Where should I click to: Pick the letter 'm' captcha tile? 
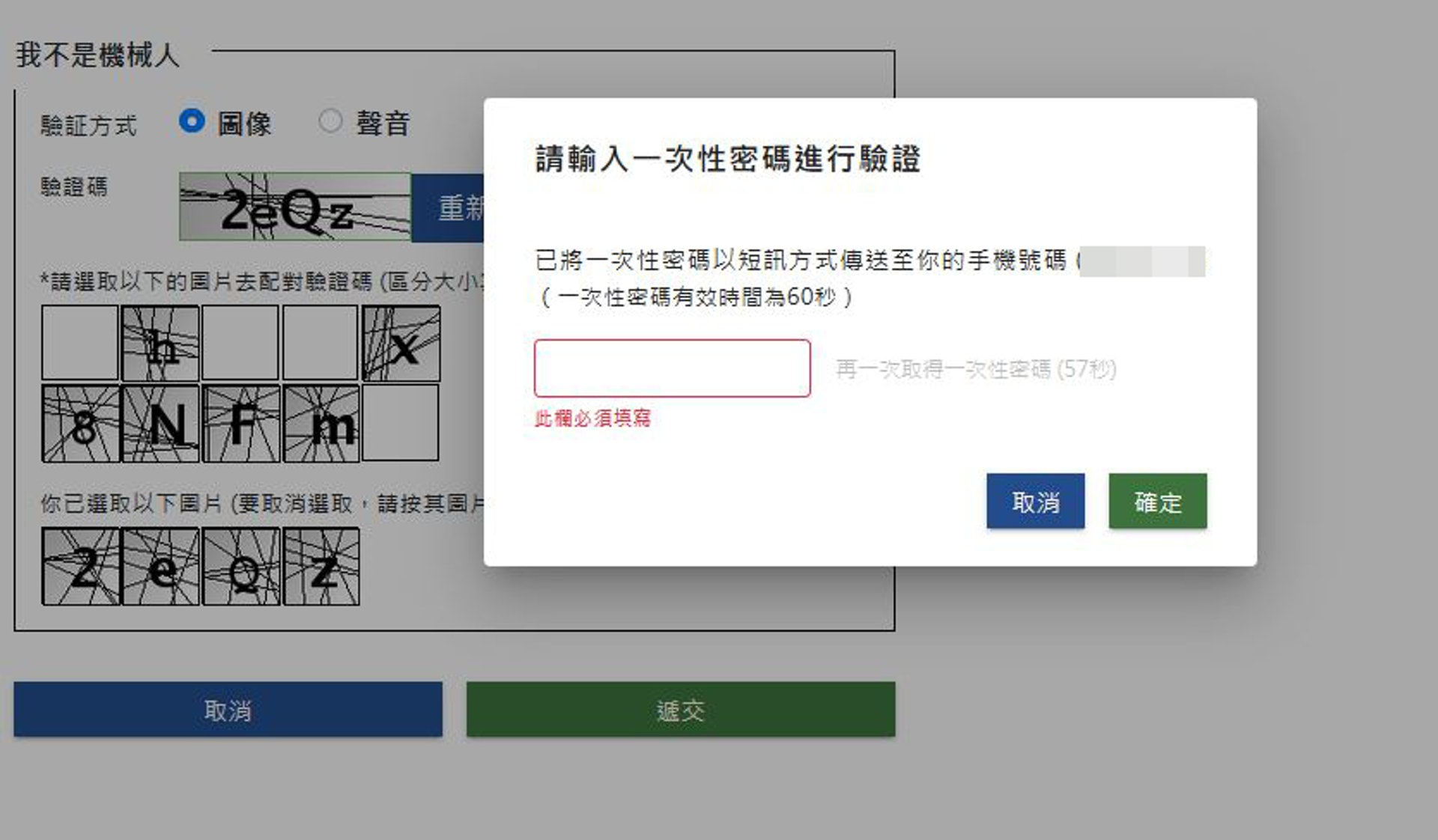pyautogui.click(x=321, y=424)
